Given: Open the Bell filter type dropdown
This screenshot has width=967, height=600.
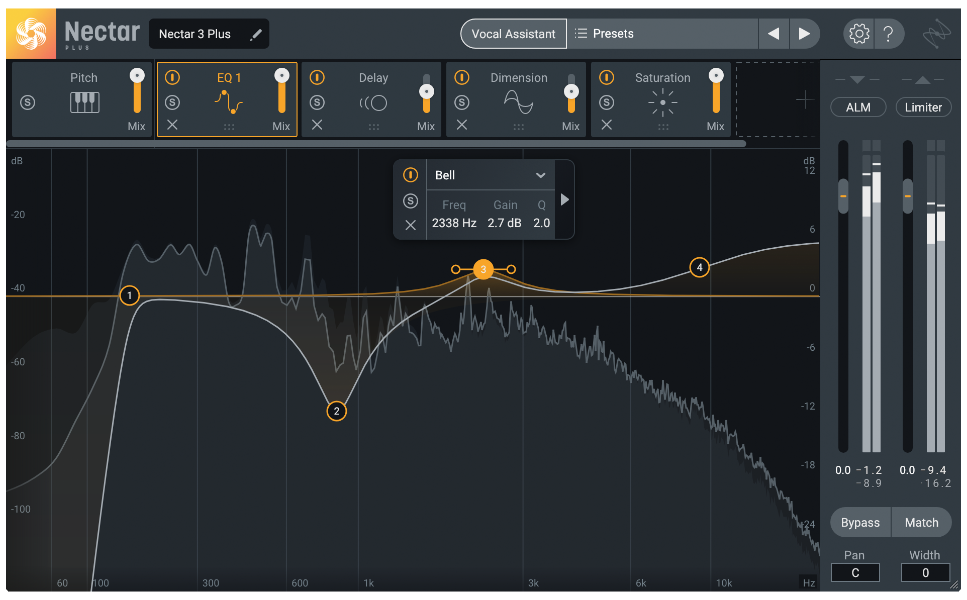Looking at the screenshot, I should coord(491,175).
